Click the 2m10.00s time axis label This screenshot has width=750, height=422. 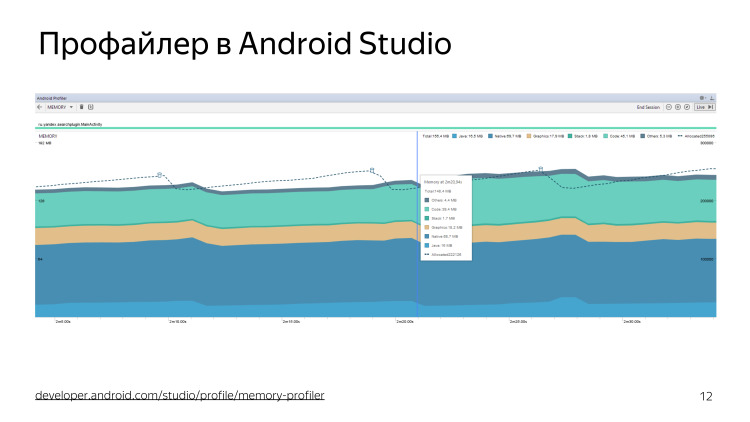click(x=177, y=322)
